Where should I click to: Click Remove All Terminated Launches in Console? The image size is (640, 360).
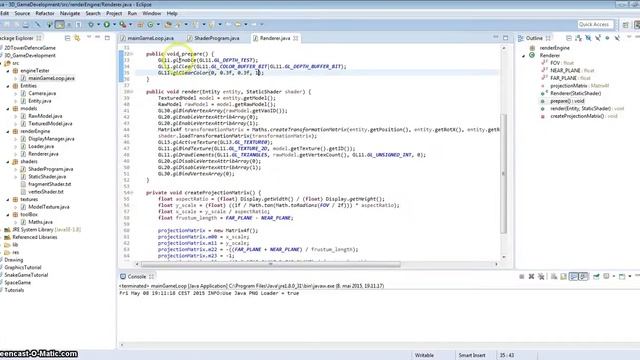[542, 277]
